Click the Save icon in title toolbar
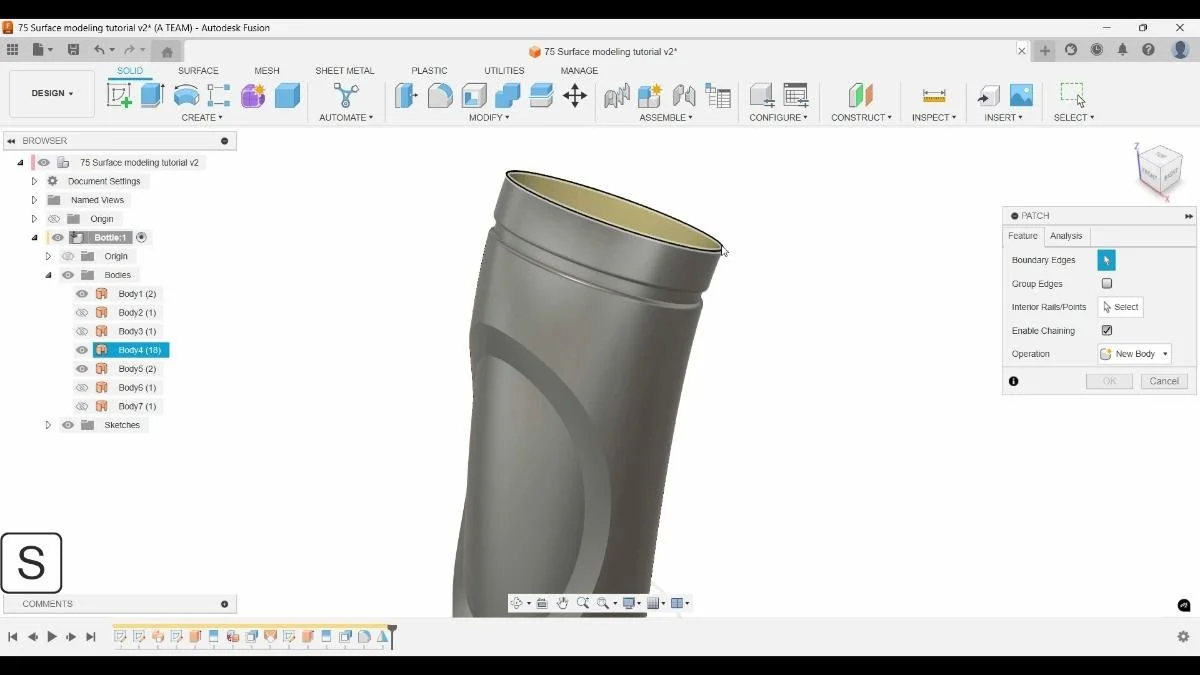 (73, 50)
